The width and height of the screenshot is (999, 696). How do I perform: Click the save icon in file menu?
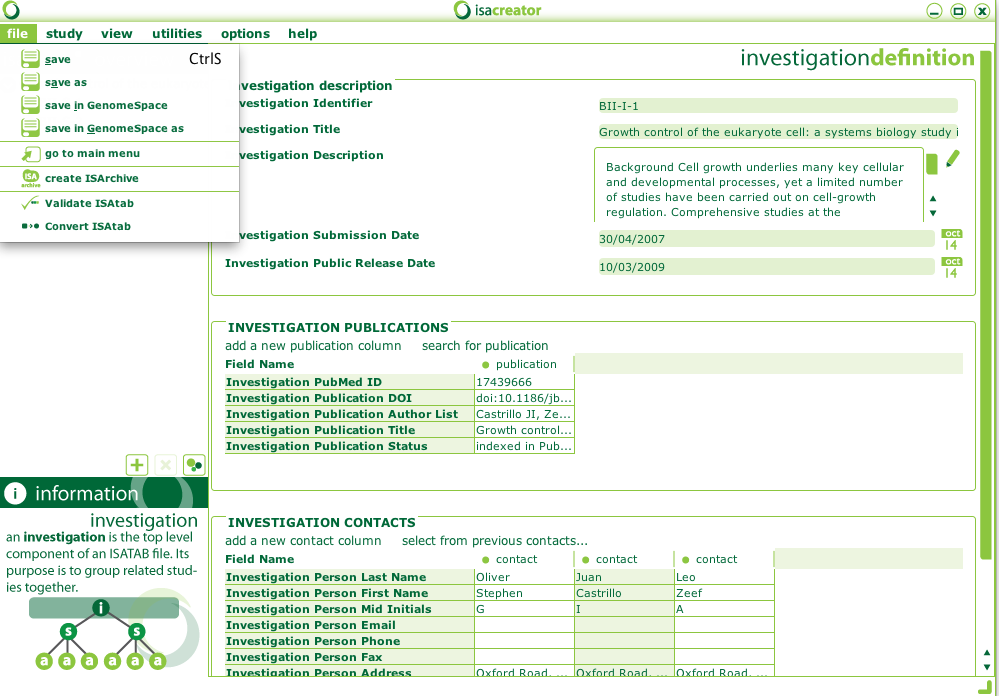pos(31,59)
